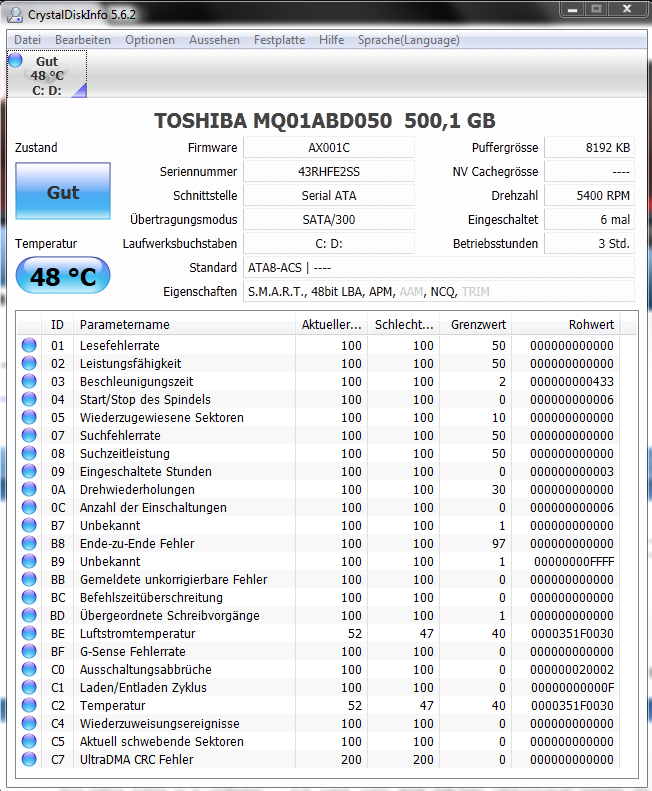
Task: Click the Standard field ATA8-ACS
Action: click(x=439, y=267)
